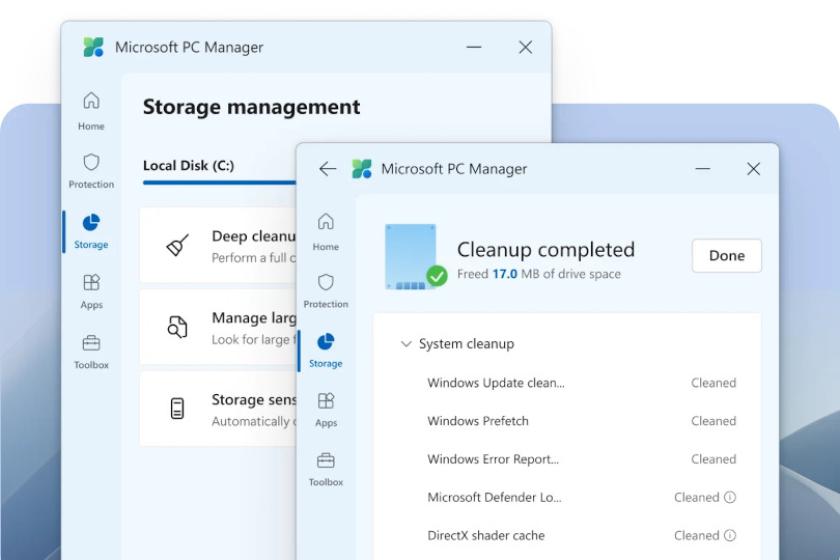Screen dimensions: 840x560
Task: Open Home in the front window sidebar
Action: [326, 232]
